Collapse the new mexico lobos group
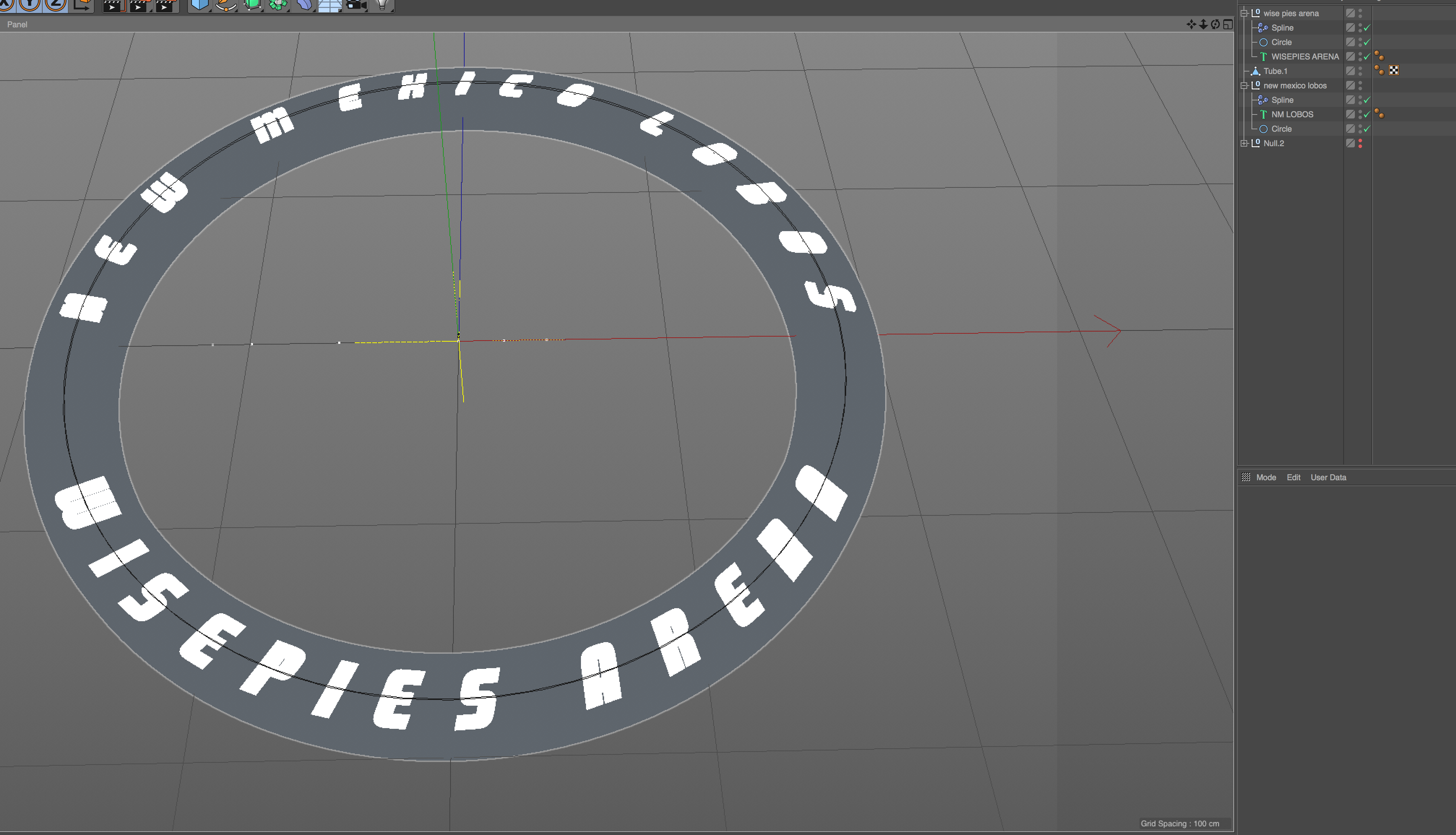Image resolution: width=1456 pixels, height=835 pixels. click(1244, 86)
